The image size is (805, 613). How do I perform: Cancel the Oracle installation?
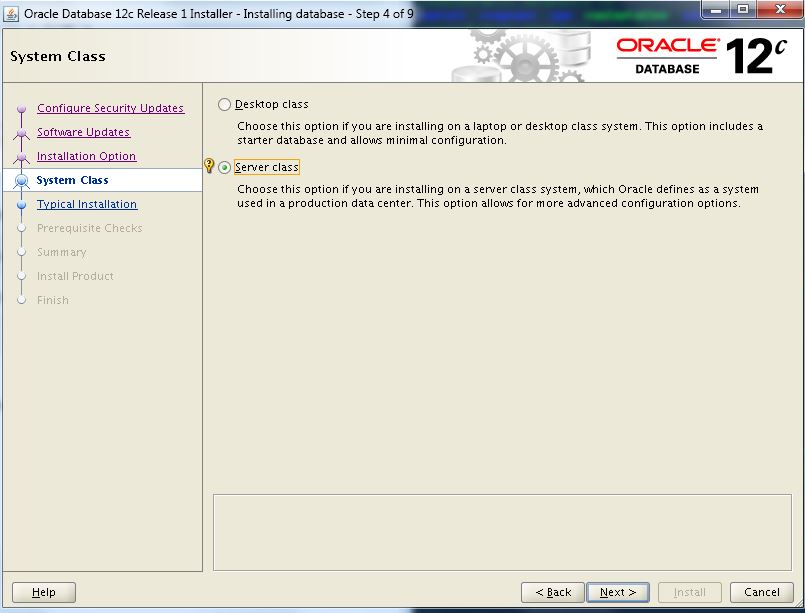pyautogui.click(x=762, y=592)
